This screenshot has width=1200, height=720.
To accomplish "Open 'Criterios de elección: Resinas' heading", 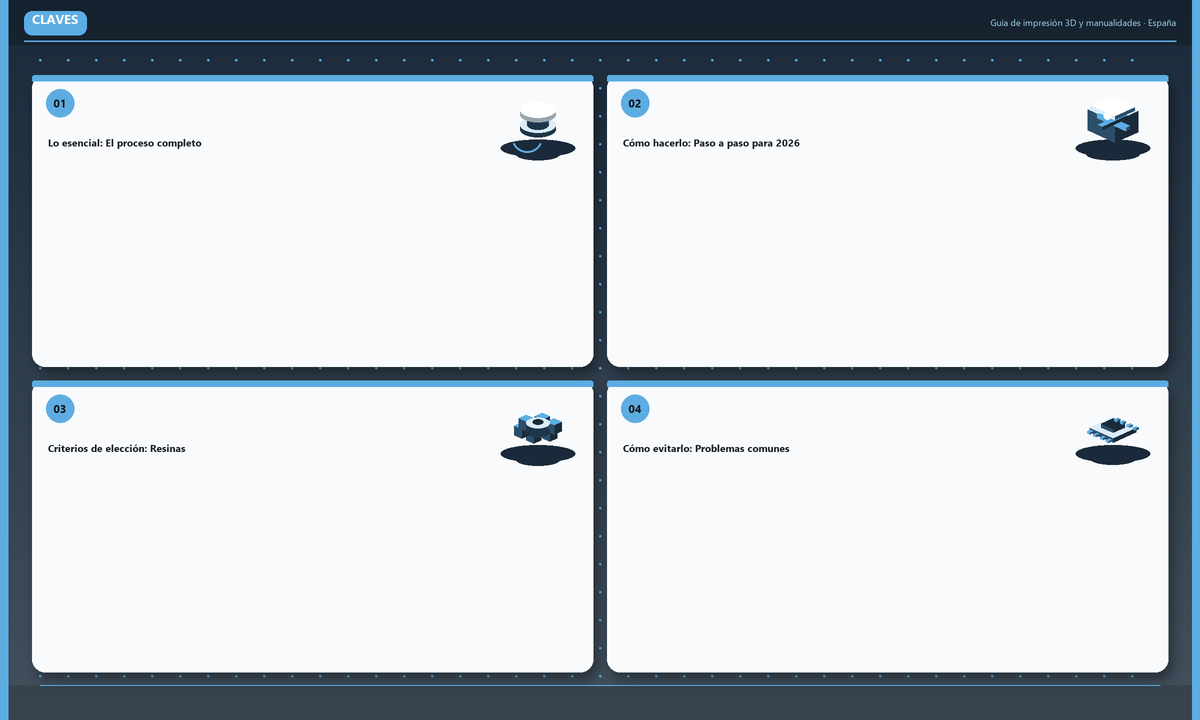I will (x=117, y=448).
